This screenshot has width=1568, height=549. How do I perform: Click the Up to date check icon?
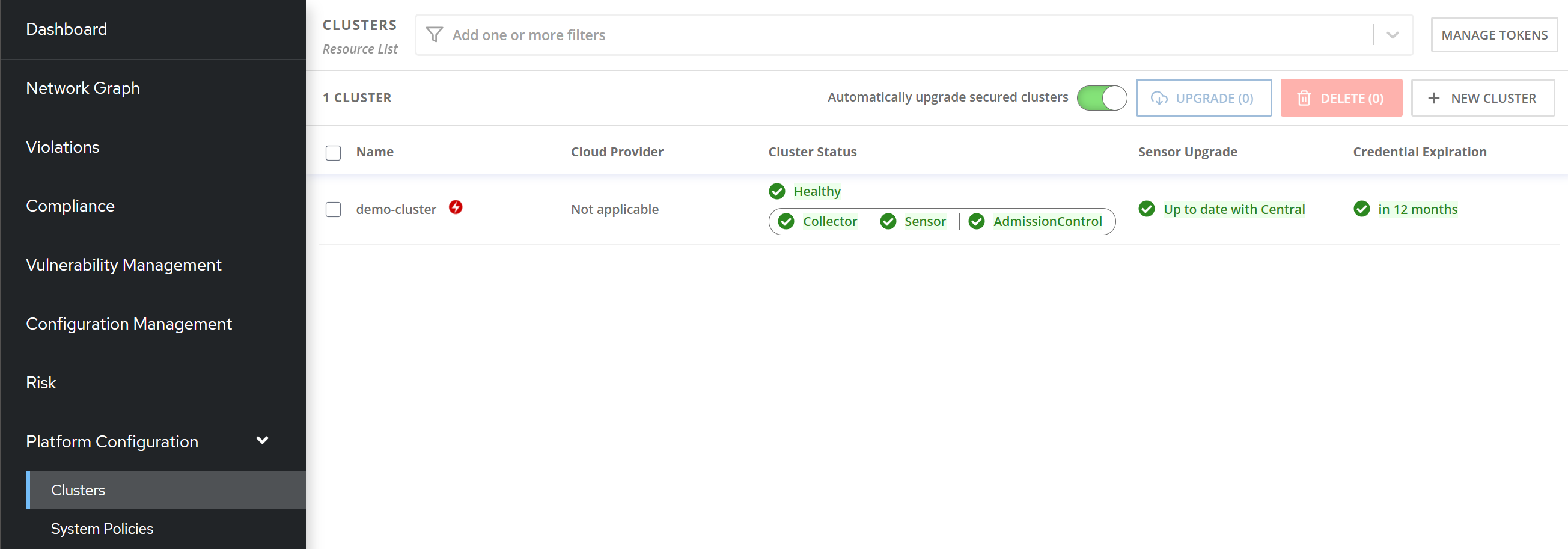[x=1146, y=209]
